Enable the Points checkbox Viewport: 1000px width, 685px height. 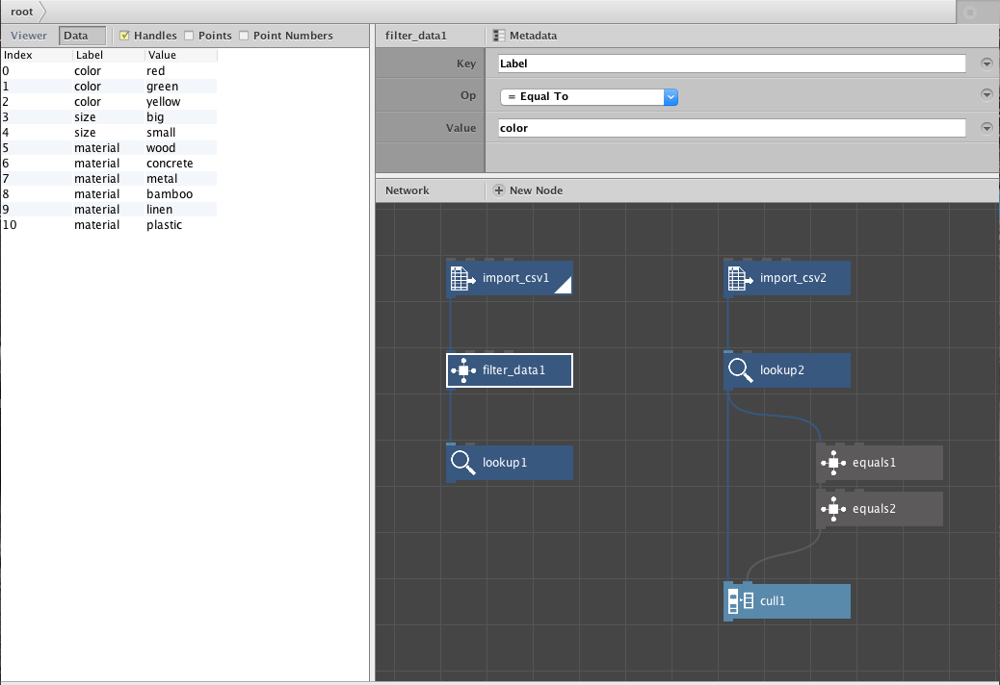click(189, 36)
